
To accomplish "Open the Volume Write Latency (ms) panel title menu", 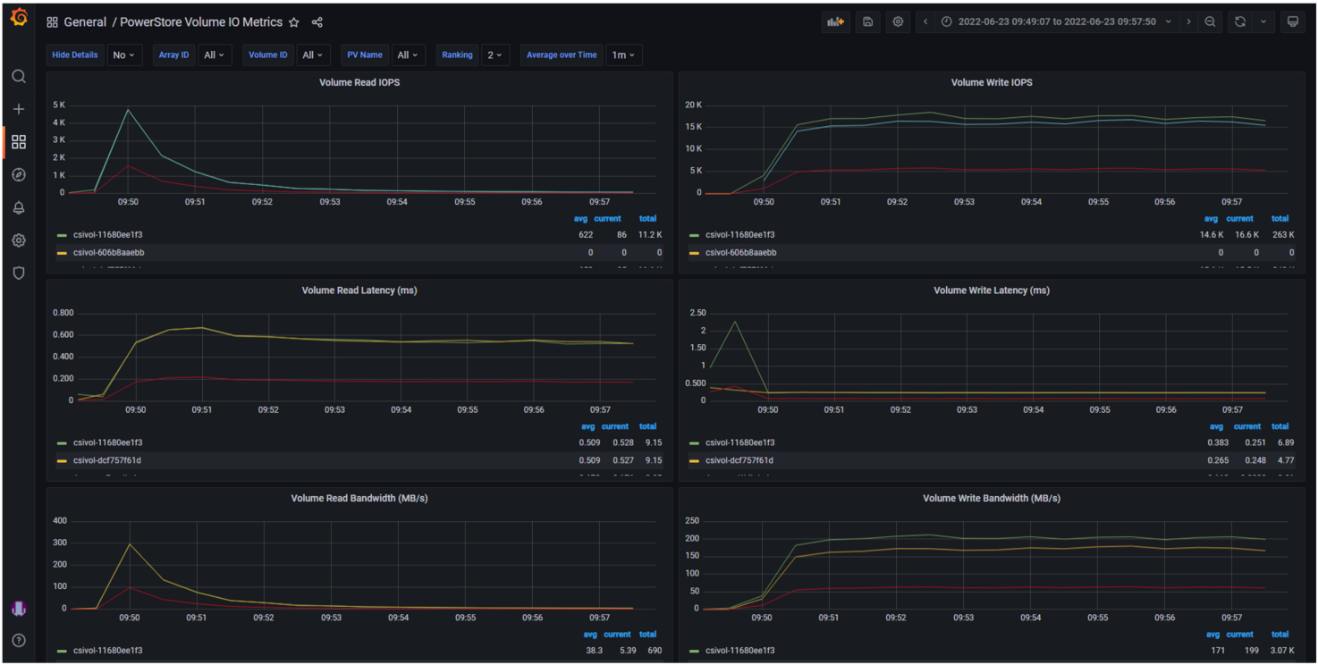I will (x=991, y=291).
